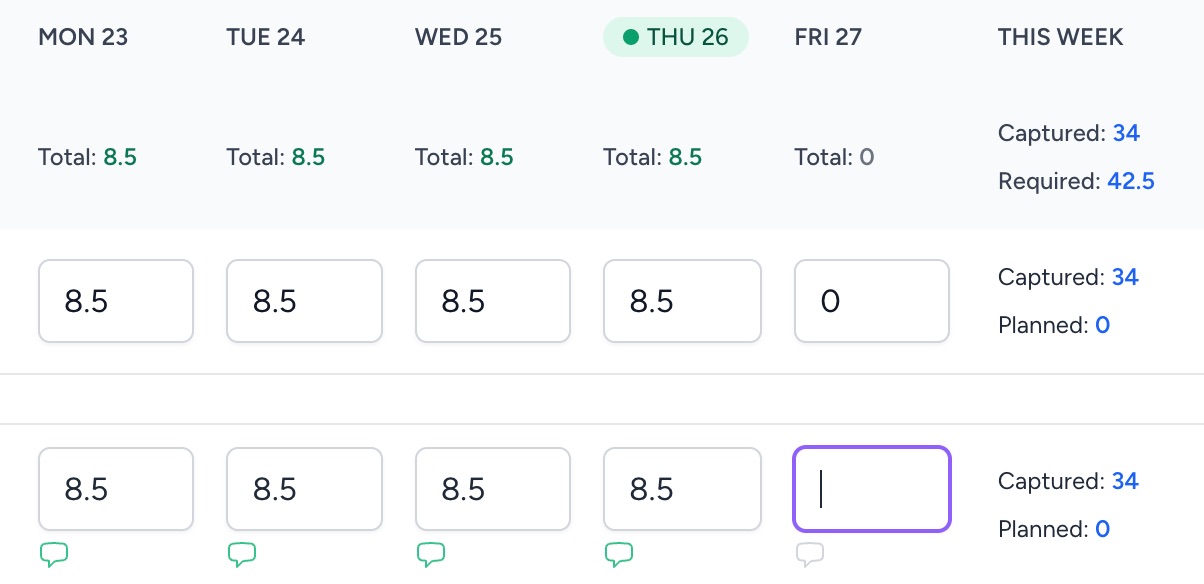This screenshot has width=1204, height=584.
Task: Open the comment icon under Monday's 8.5 entry
Action: [53, 554]
